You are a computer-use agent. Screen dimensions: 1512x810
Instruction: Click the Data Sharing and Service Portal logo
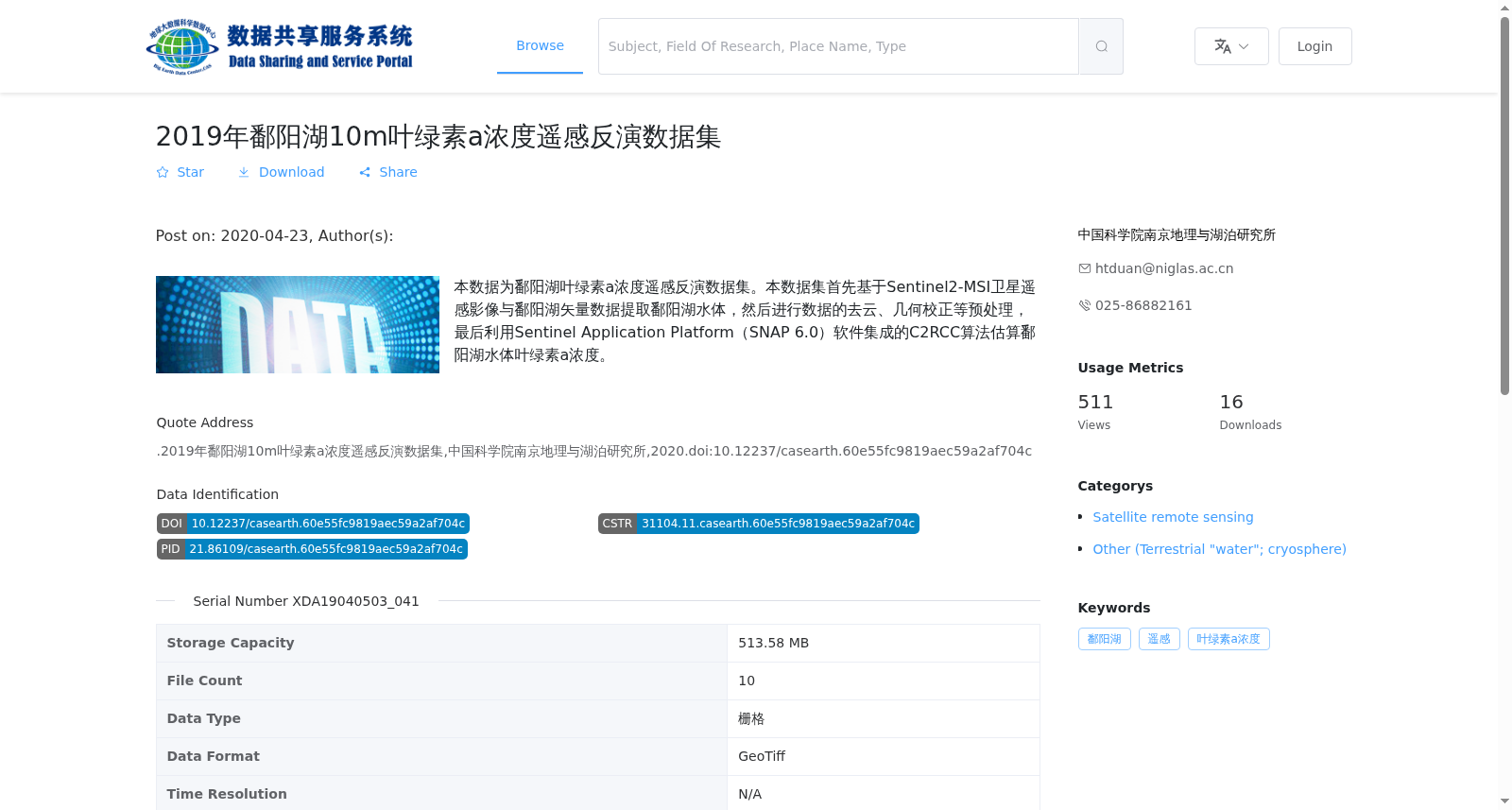(280, 46)
